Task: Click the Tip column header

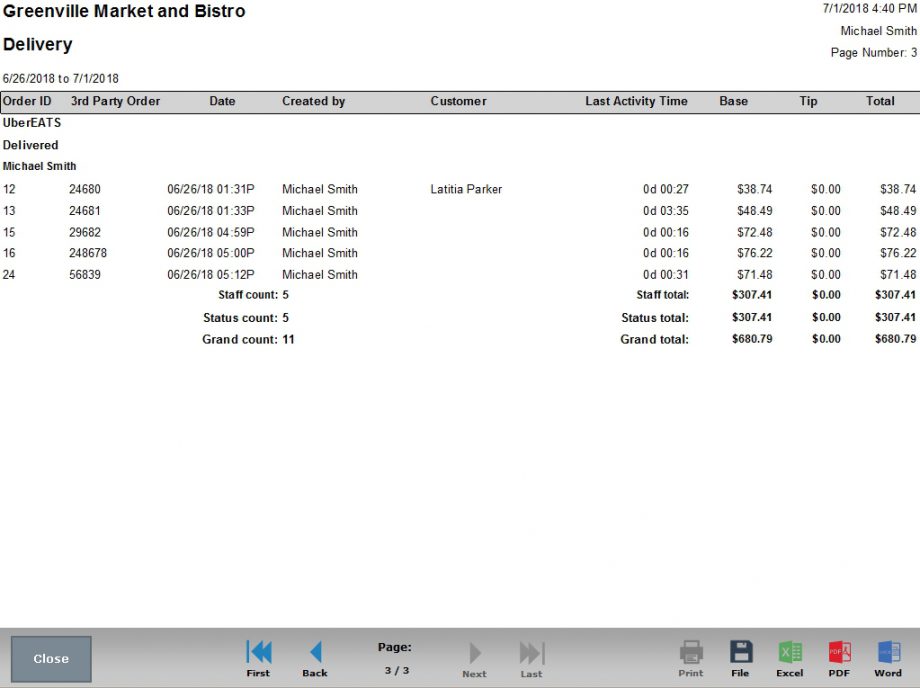Action: (807, 101)
